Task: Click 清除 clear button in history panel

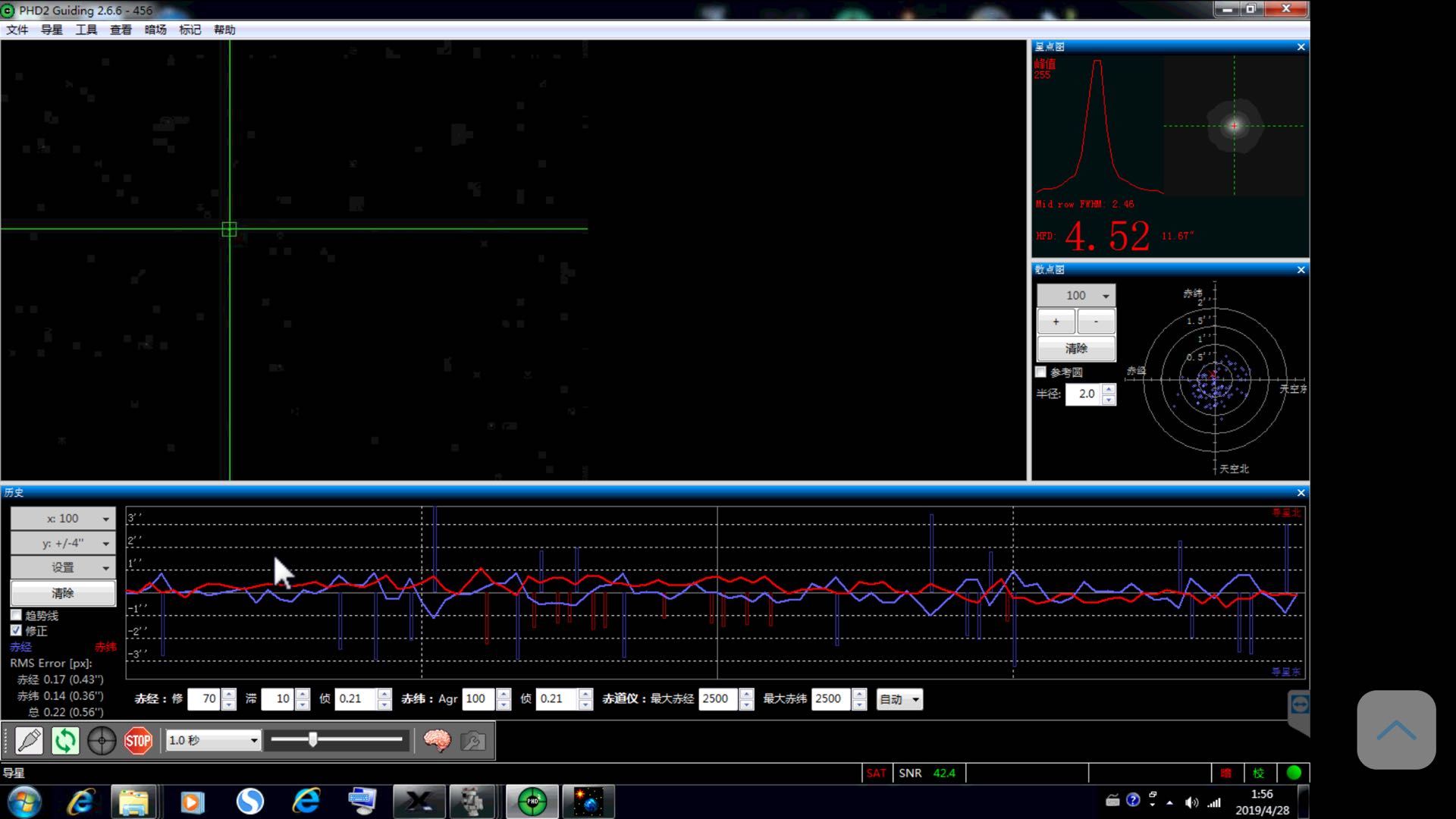Action: coord(63,593)
